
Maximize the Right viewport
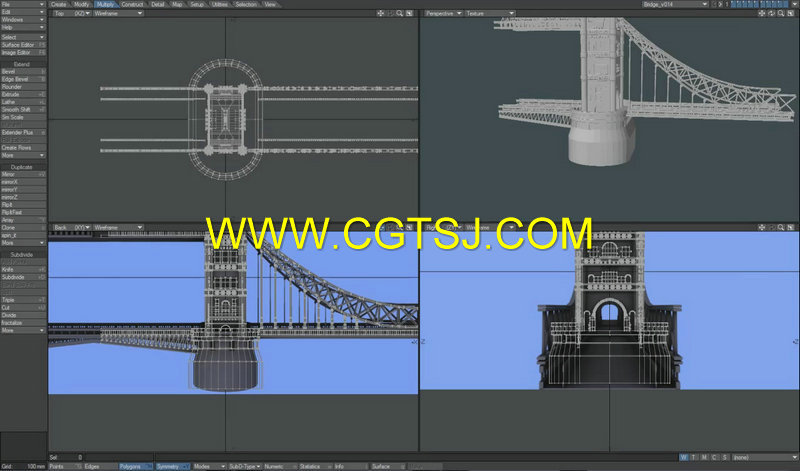click(x=790, y=228)
